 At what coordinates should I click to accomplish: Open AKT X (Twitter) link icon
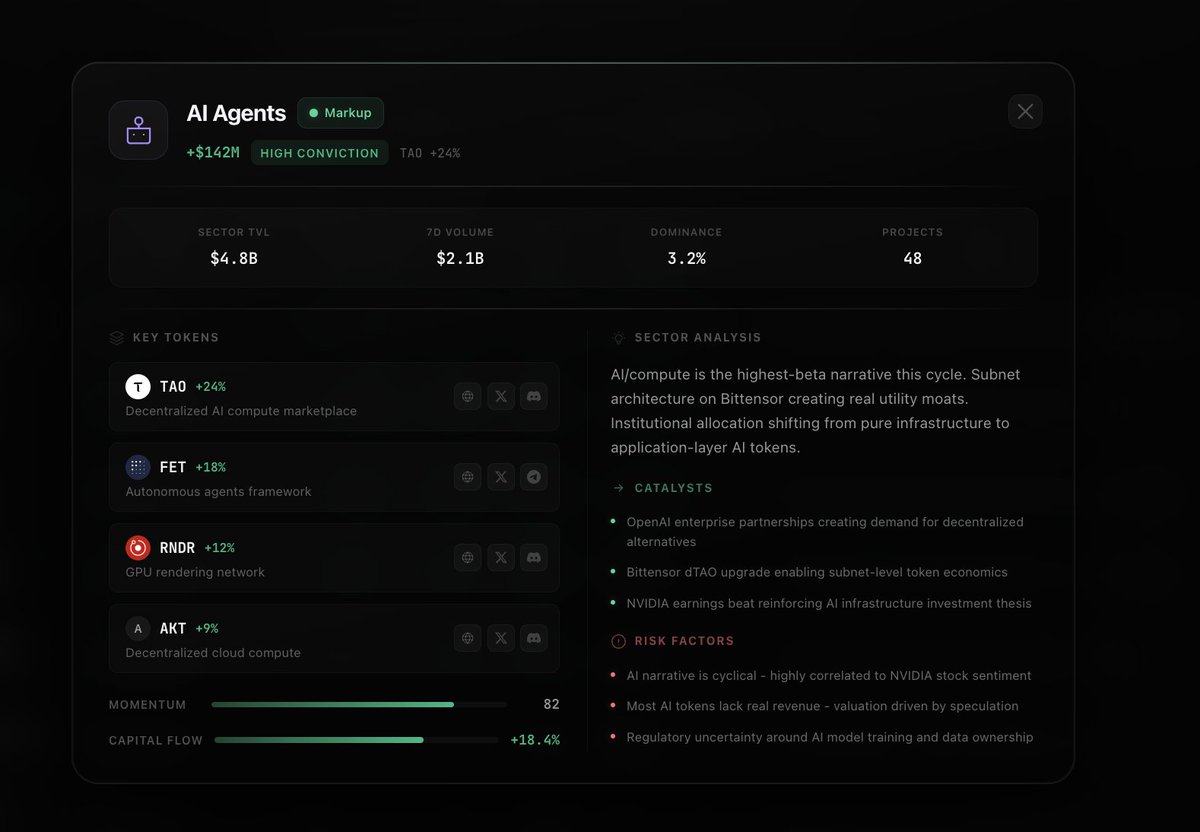pyautogui.click(x=501, y=637)
